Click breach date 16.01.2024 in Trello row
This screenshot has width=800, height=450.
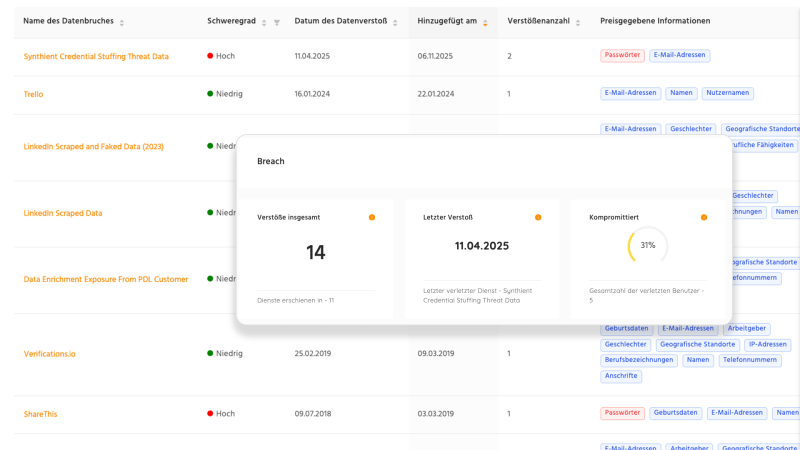tap(312, 94)
